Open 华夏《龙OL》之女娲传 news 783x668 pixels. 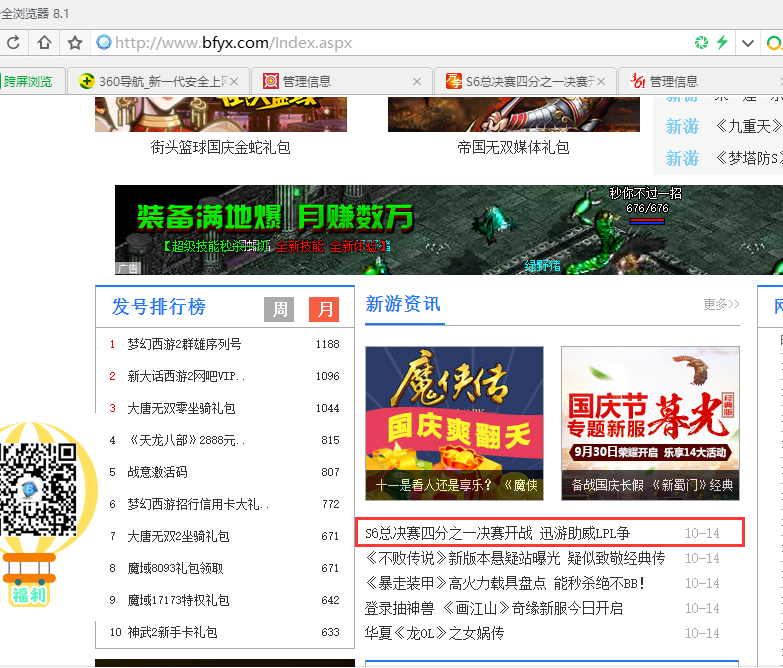(x=434, y=633)
